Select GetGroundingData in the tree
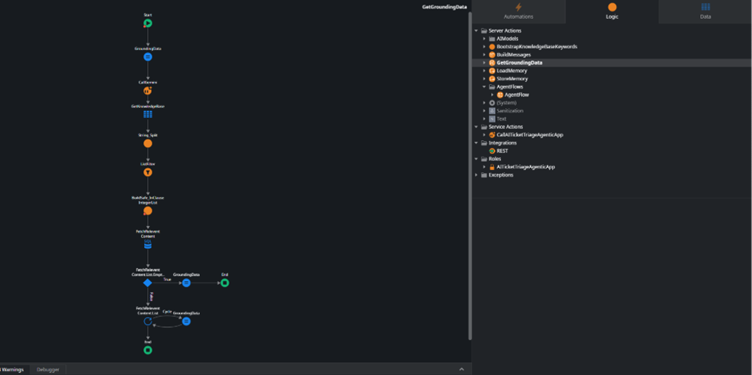This screenshot has height=375, width=752. point(519,63)
